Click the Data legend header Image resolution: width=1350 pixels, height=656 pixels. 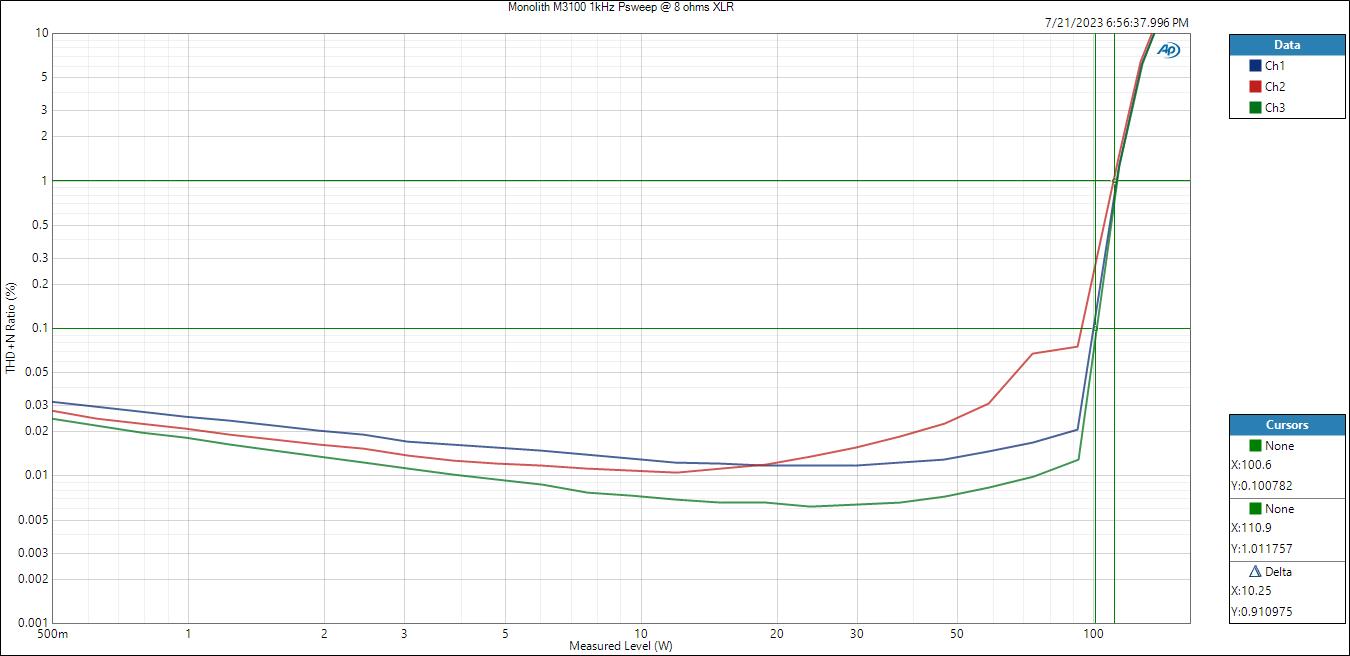(1286, 45)
